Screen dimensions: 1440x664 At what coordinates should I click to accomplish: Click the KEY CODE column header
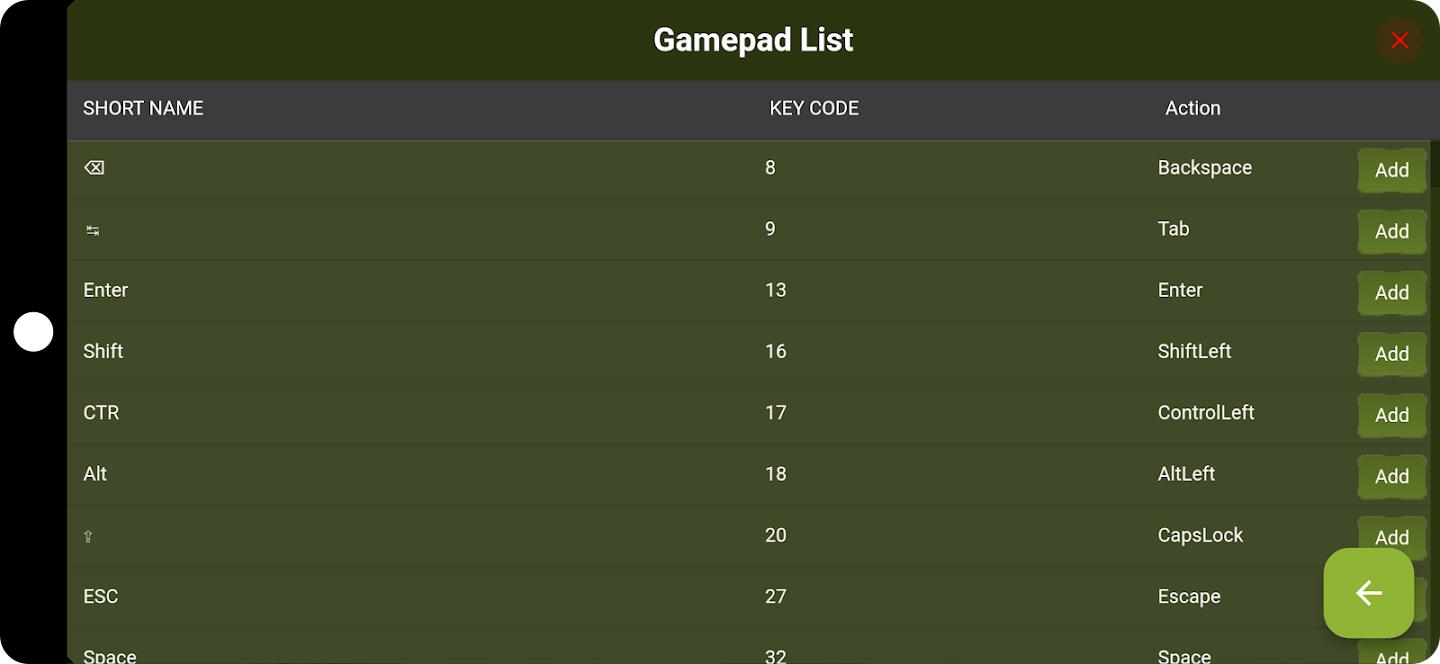814,108
